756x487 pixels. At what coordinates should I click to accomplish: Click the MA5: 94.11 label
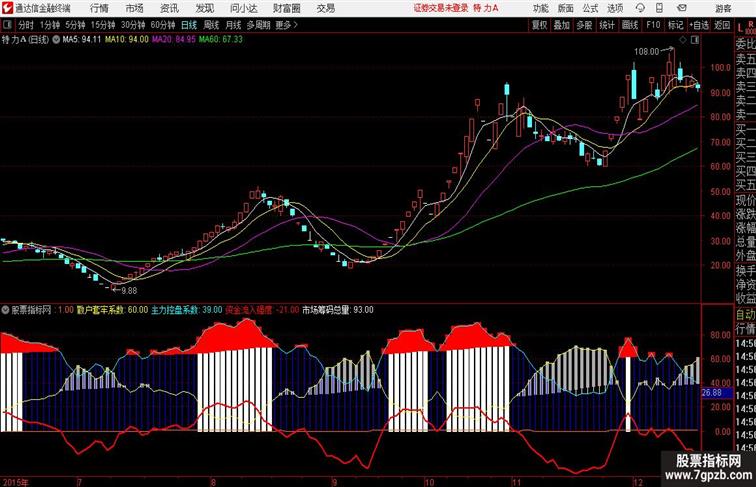coord(81,40)
